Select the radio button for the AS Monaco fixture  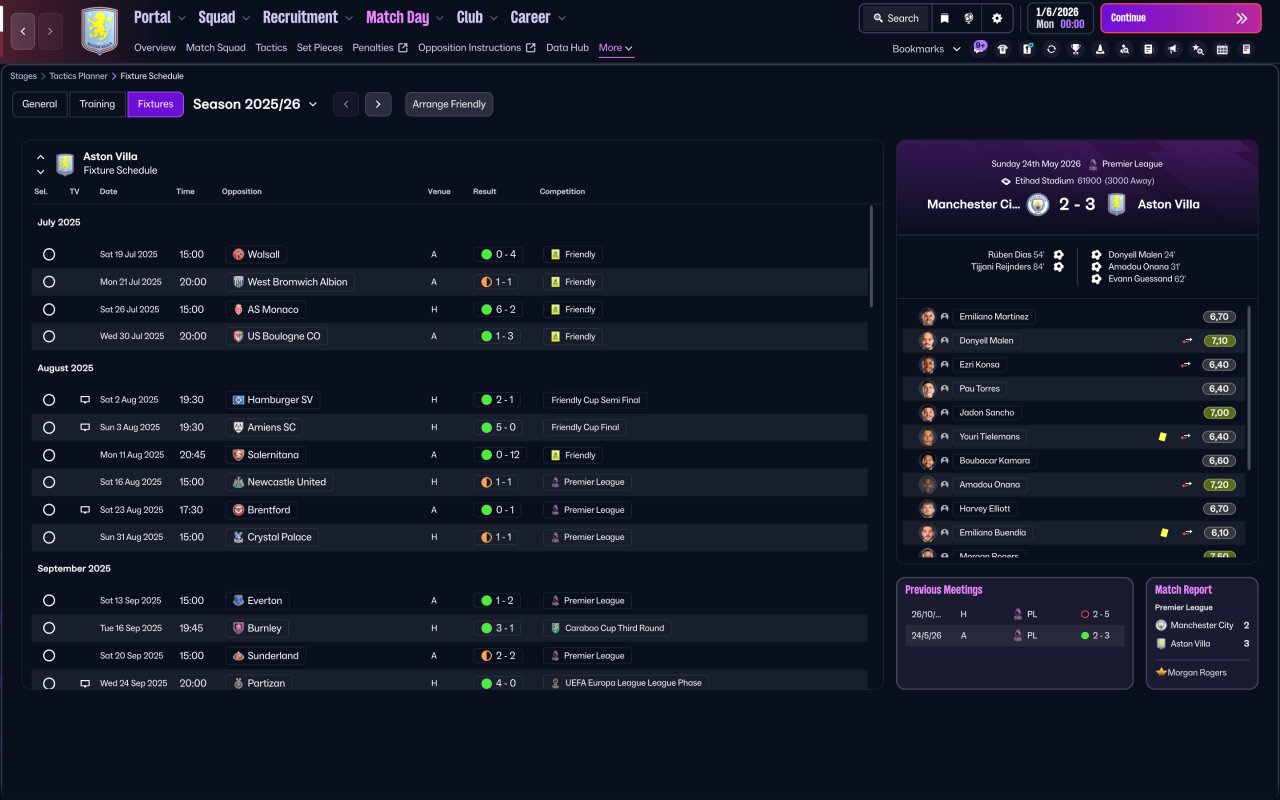click(49, 309)
